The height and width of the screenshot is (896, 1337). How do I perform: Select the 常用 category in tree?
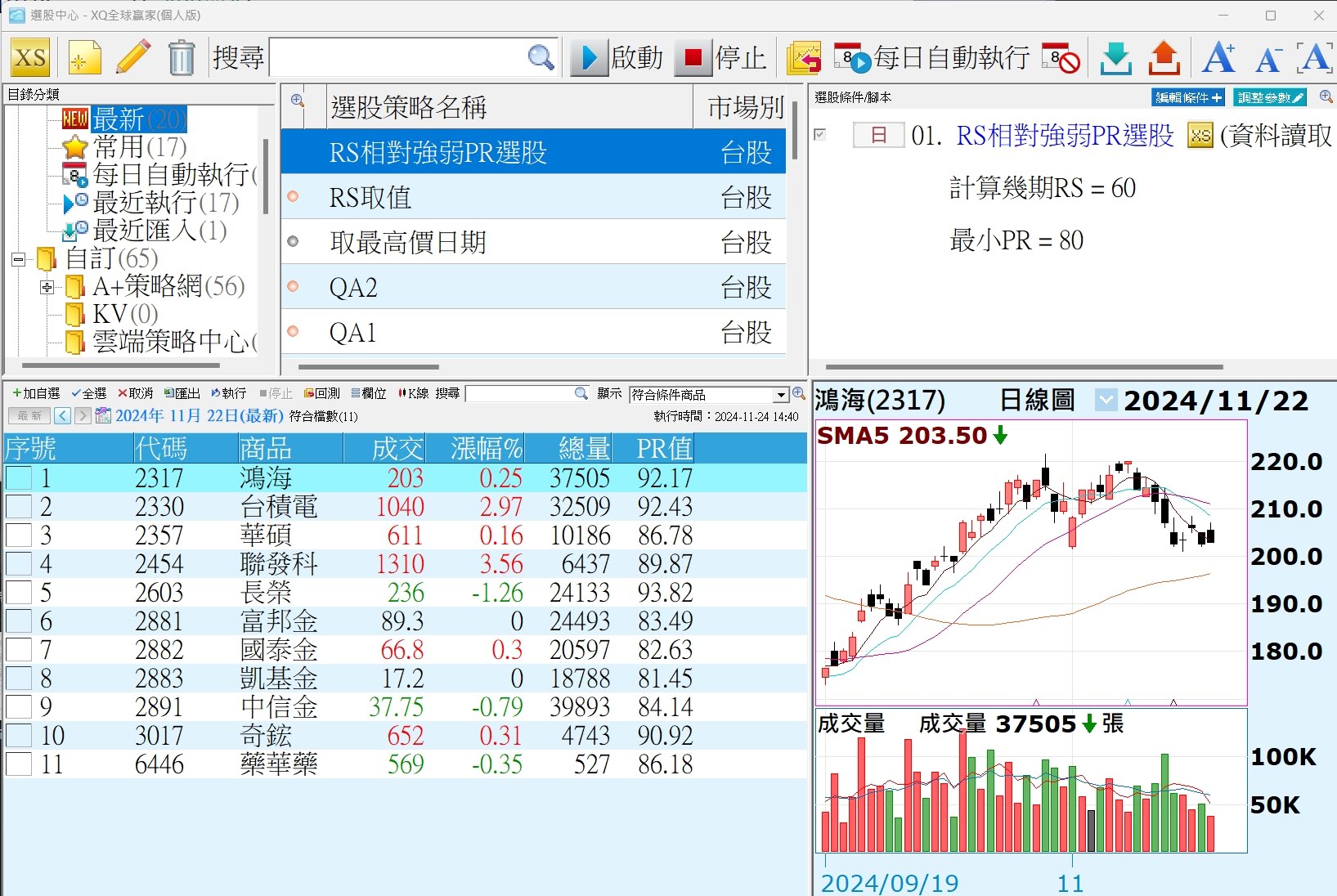click(139, 148)
